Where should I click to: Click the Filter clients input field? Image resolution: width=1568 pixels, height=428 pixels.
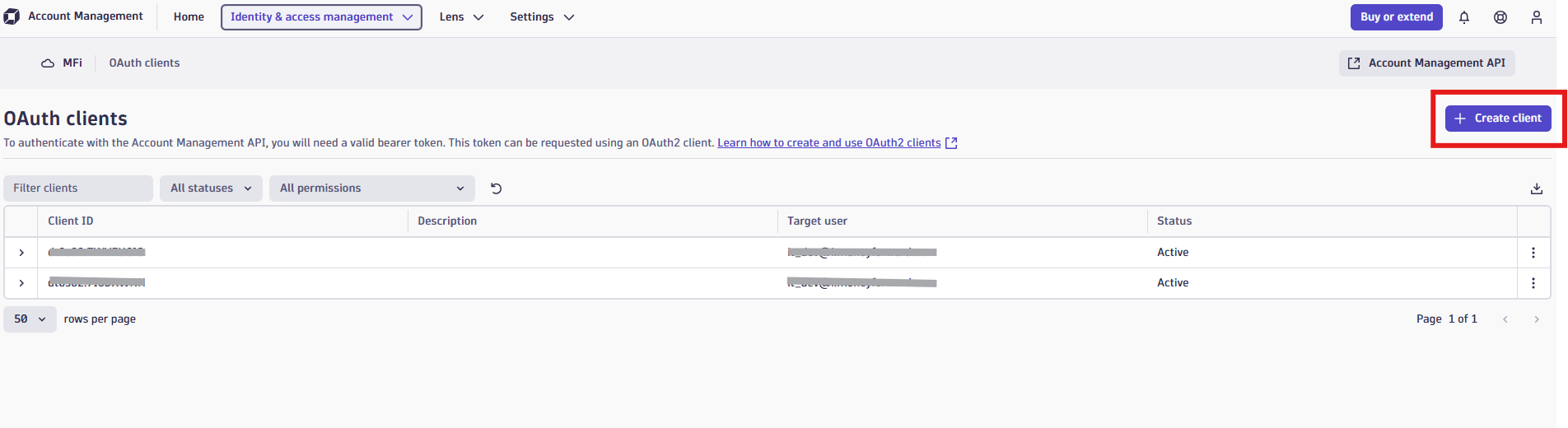coord(78,188)
